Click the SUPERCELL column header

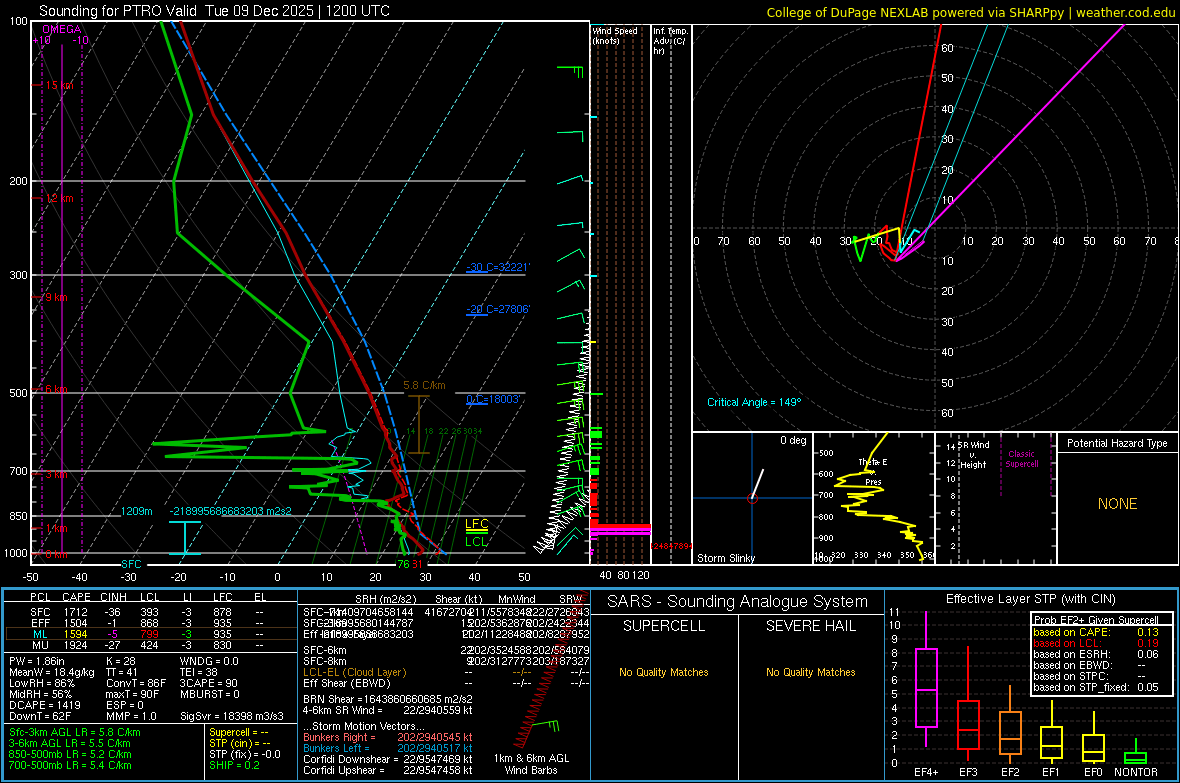click(664, 626)
